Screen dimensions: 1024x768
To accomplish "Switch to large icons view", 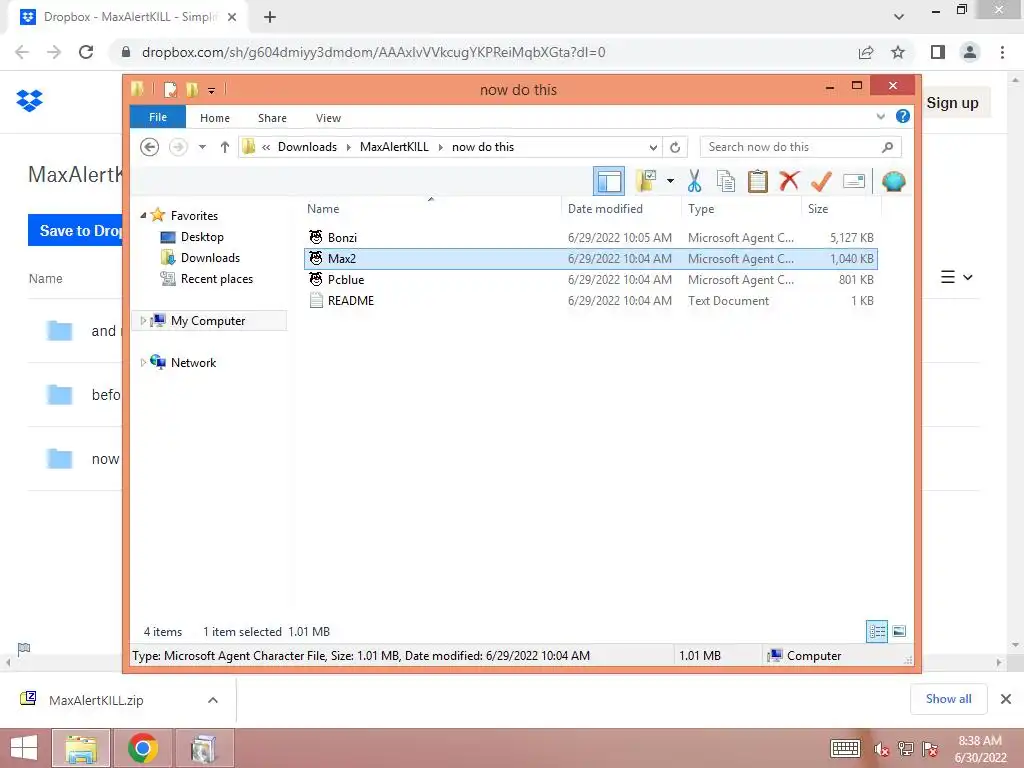I will (899, 632).
